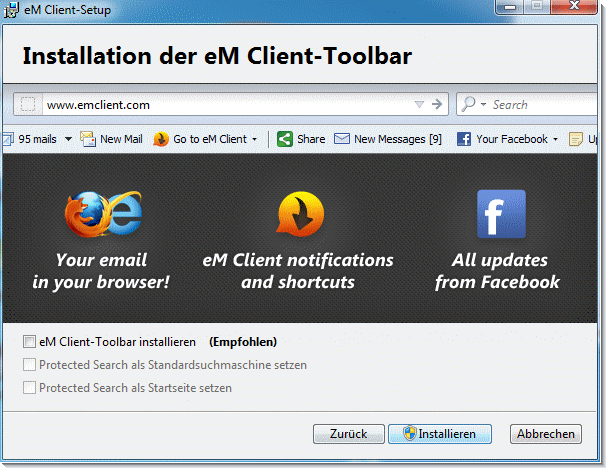Open the address bar history dropdown arrow
The image size is (606, 468).
(x=419, y=104)
